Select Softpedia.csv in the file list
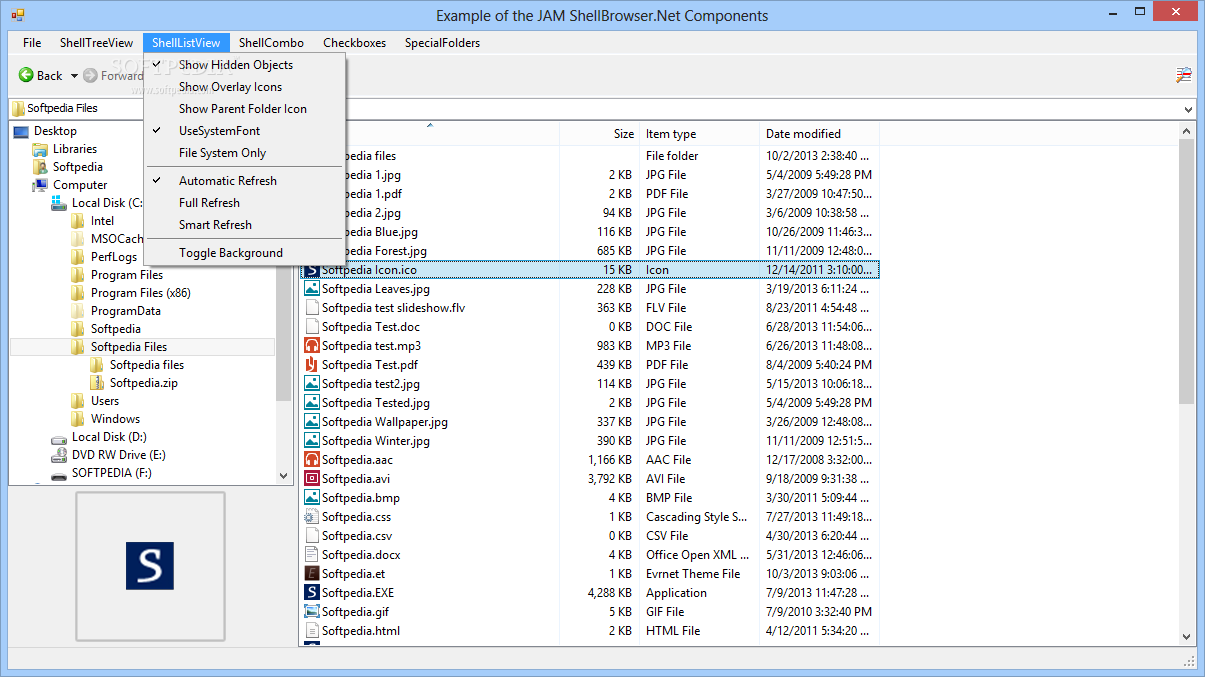 click(357, 536)
